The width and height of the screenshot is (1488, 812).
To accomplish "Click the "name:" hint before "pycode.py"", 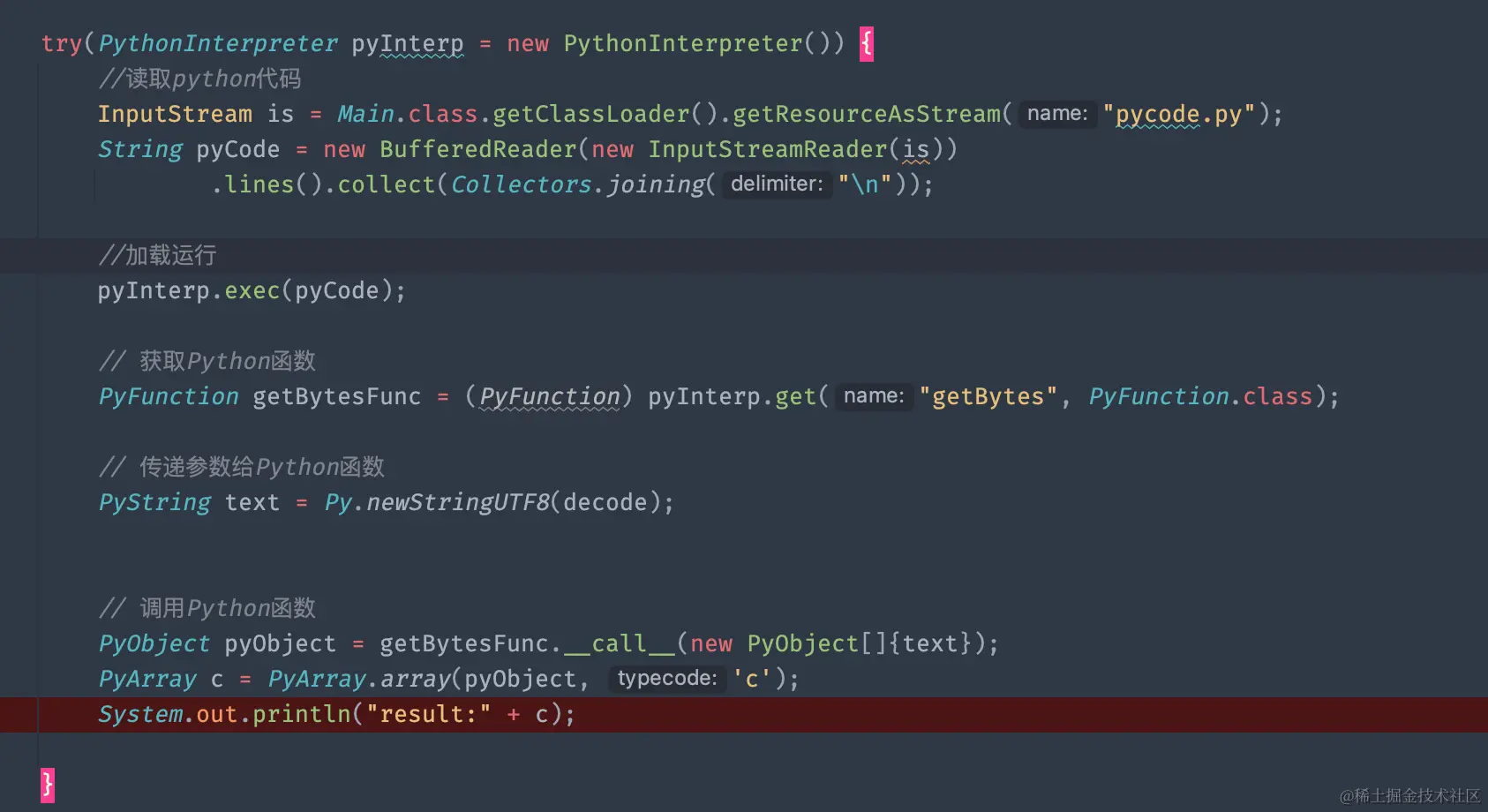I will 1057,114.
